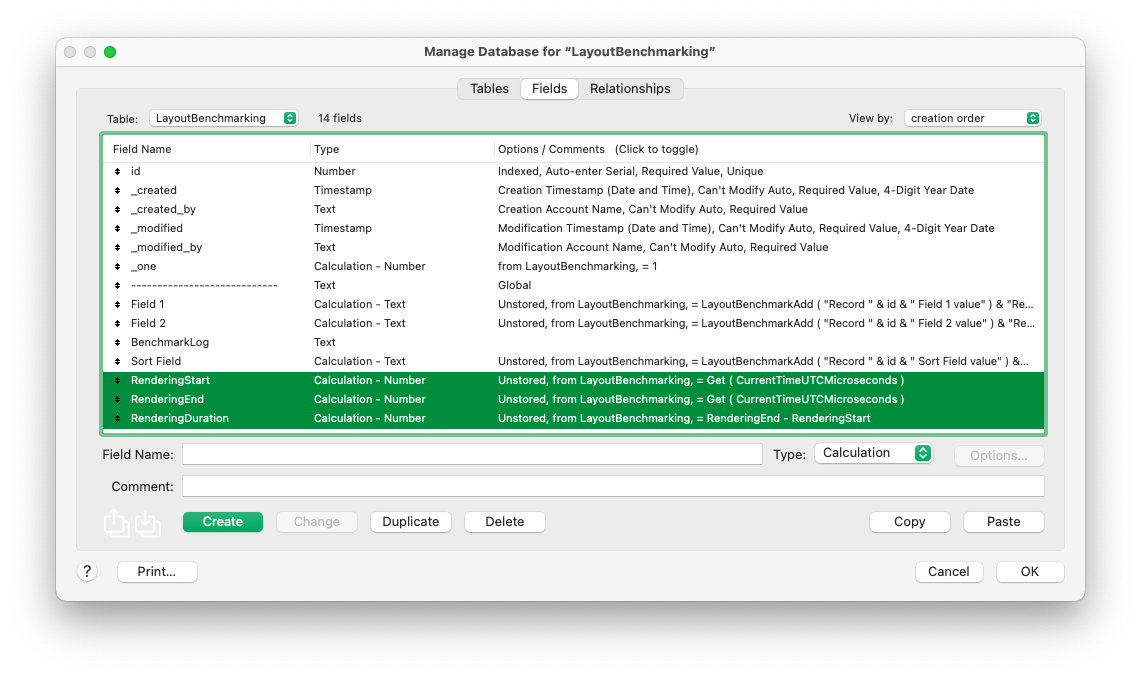Screen dimensions: 1141x675
Task: Open the View by creation order dropdown
Action: (x=972, y=118)
